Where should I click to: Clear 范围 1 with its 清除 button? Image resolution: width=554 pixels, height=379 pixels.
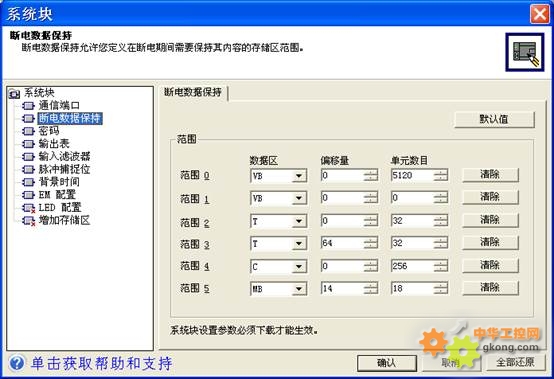tap(490, 197)
